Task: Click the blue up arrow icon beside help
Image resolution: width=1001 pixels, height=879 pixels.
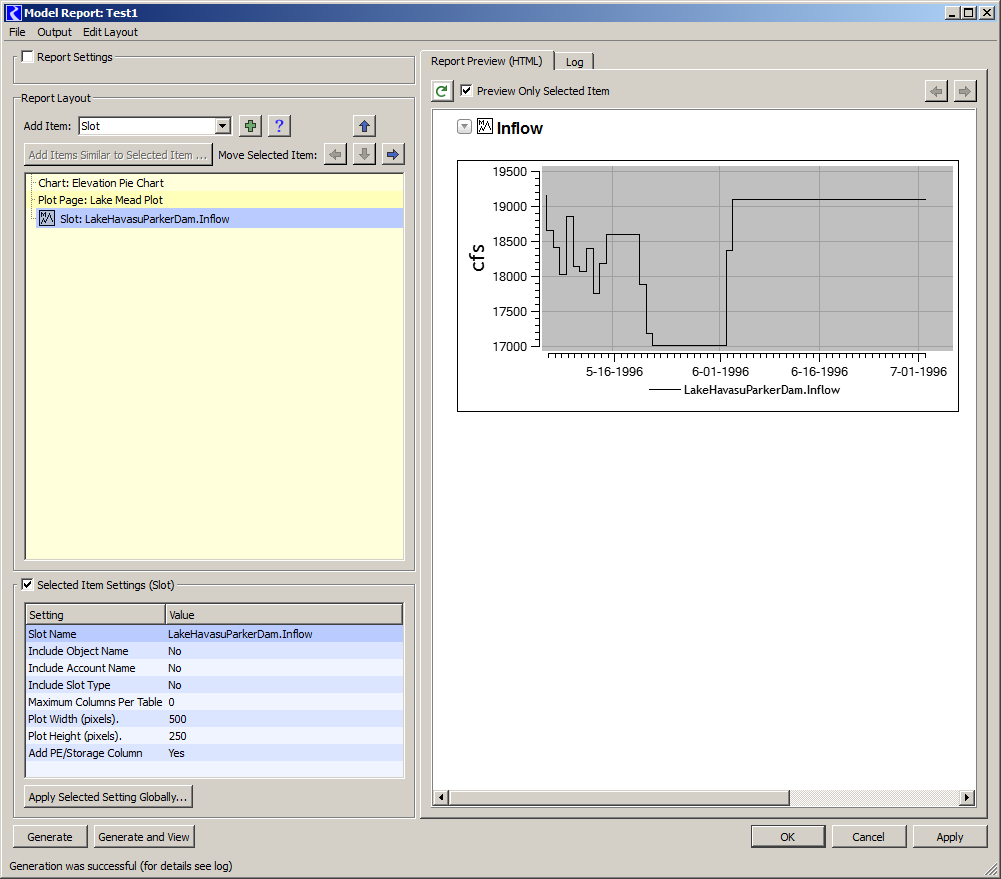Action: pos(364,126)
